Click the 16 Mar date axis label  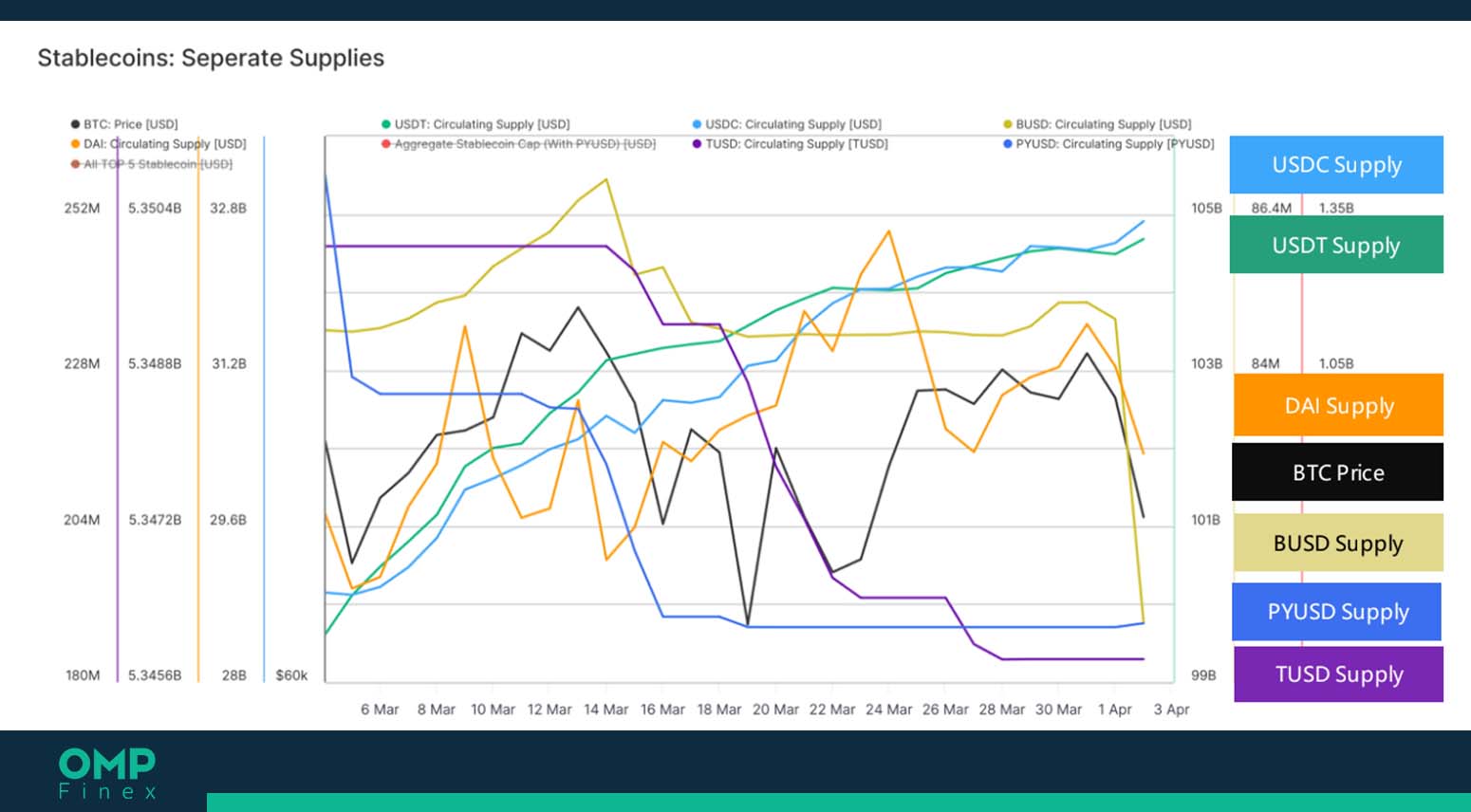tap(662, 710)
